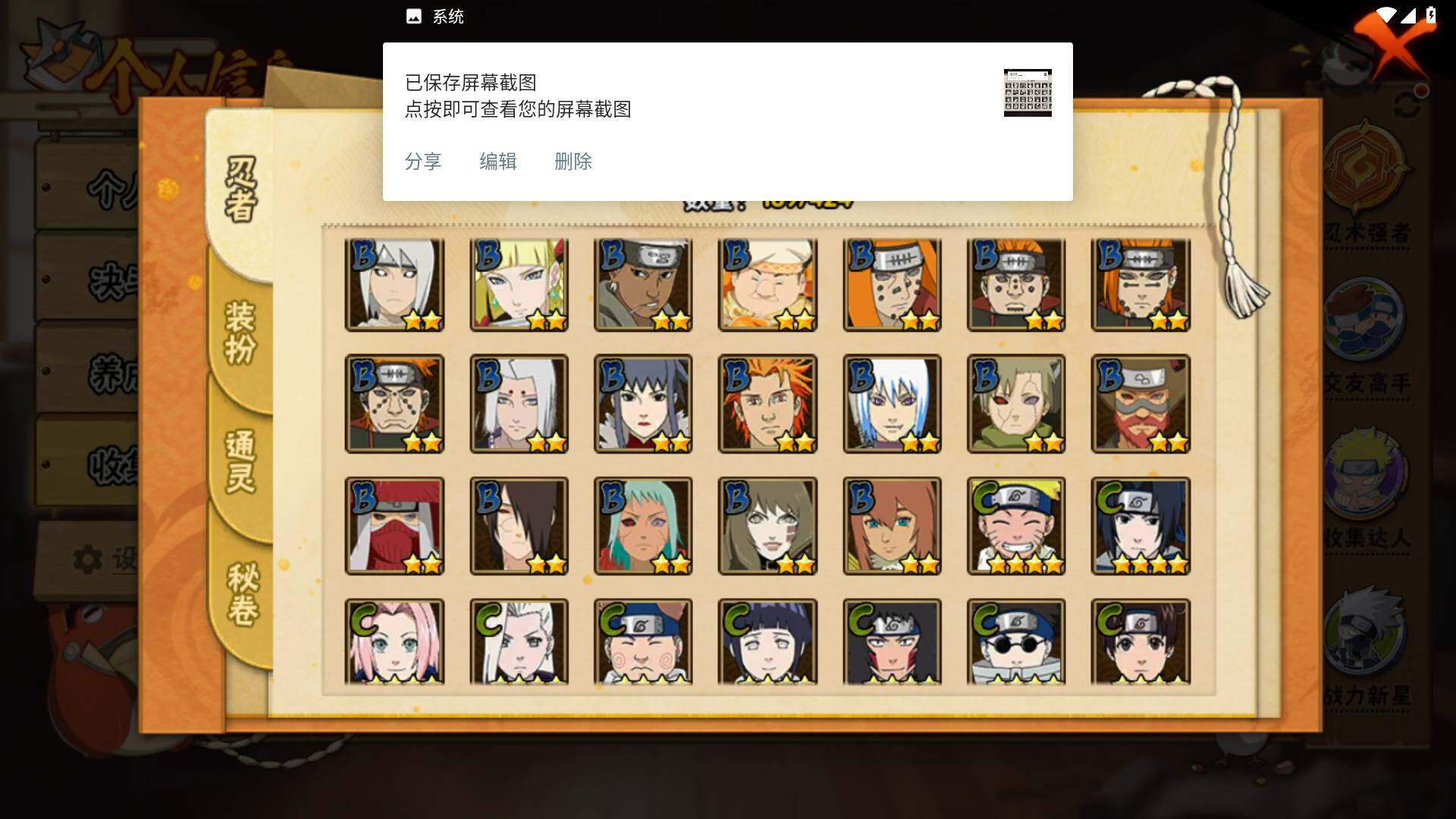Choose the sunglasses-wearing Shino ninja portrait
This screenshot has height=819, width=1456.
tap(1016, 642)
